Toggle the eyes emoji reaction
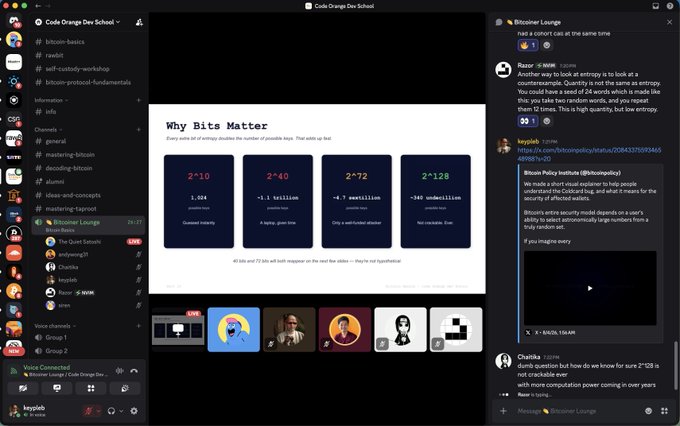This screenshot has height=426, width=680. pyautogui.click(x=528, y=121)
